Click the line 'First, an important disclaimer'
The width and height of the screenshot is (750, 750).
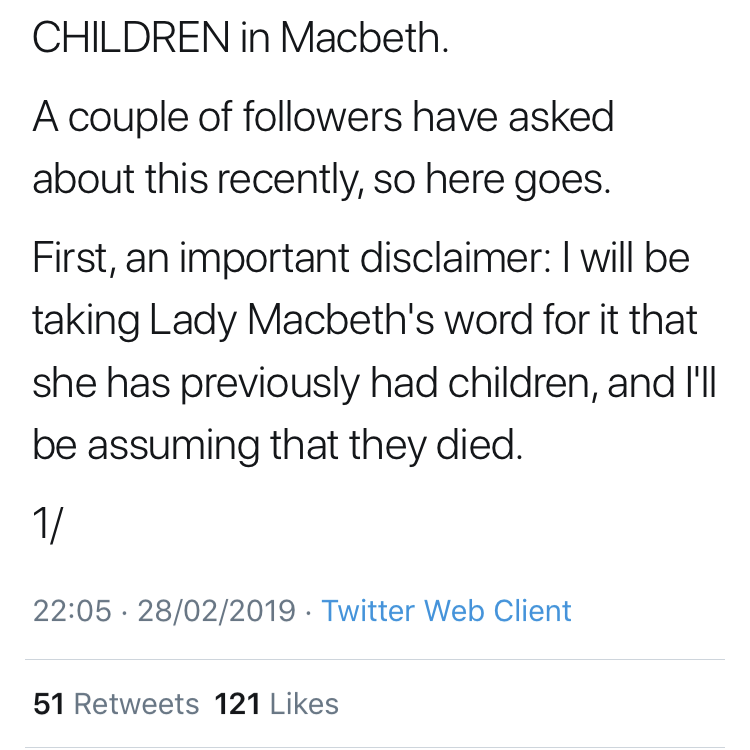(360, 258)
